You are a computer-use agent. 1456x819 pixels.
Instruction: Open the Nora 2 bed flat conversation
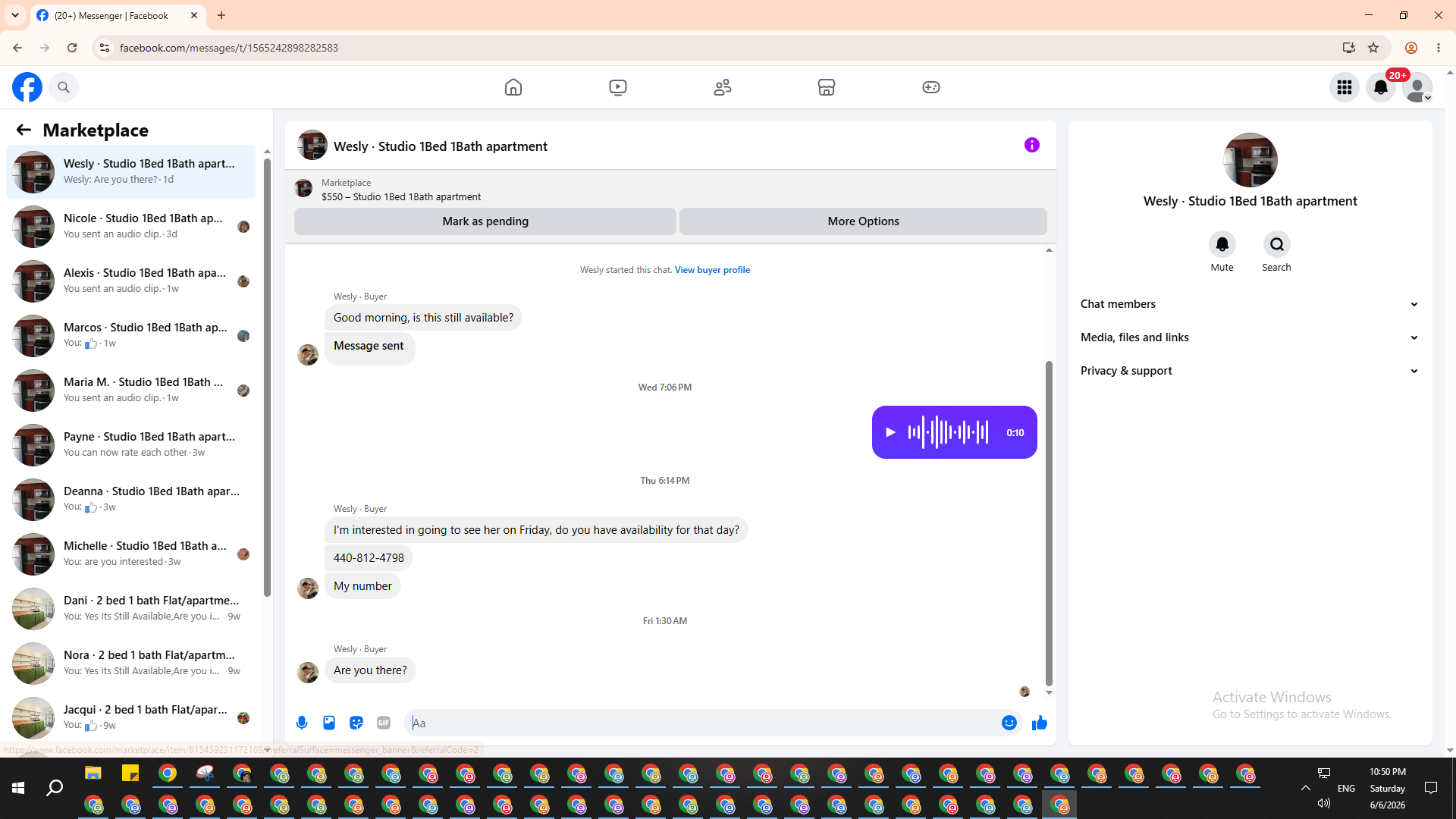pyautogui.click(x=130, y=664)
